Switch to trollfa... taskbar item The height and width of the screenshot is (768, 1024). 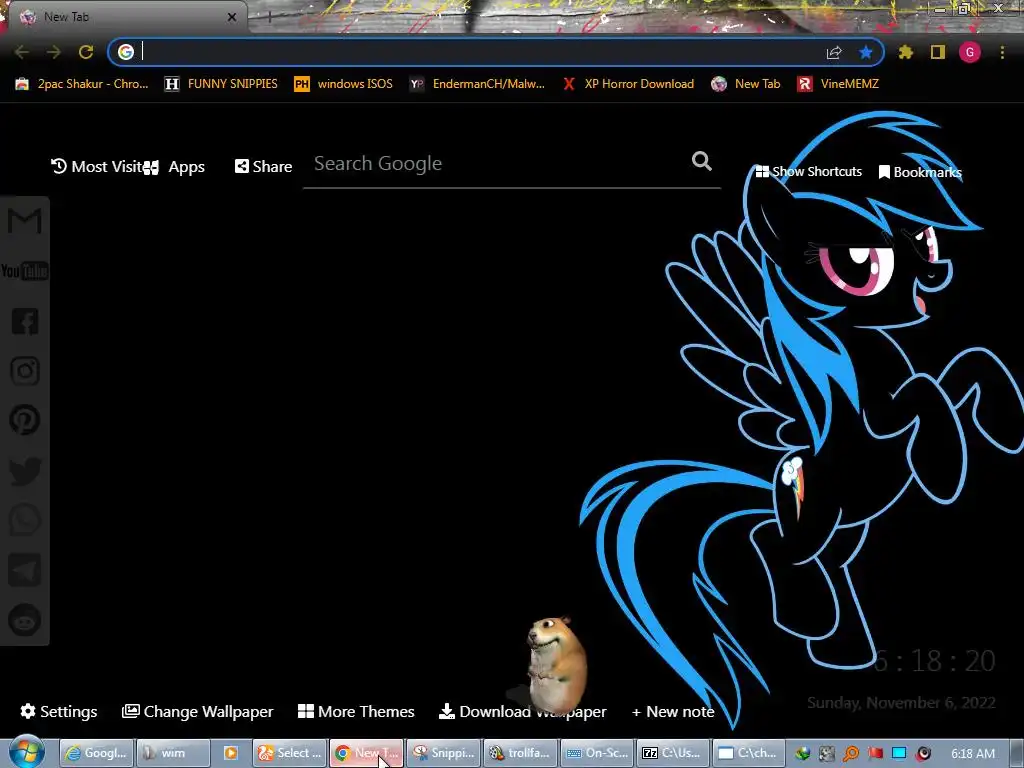point(520,753)
